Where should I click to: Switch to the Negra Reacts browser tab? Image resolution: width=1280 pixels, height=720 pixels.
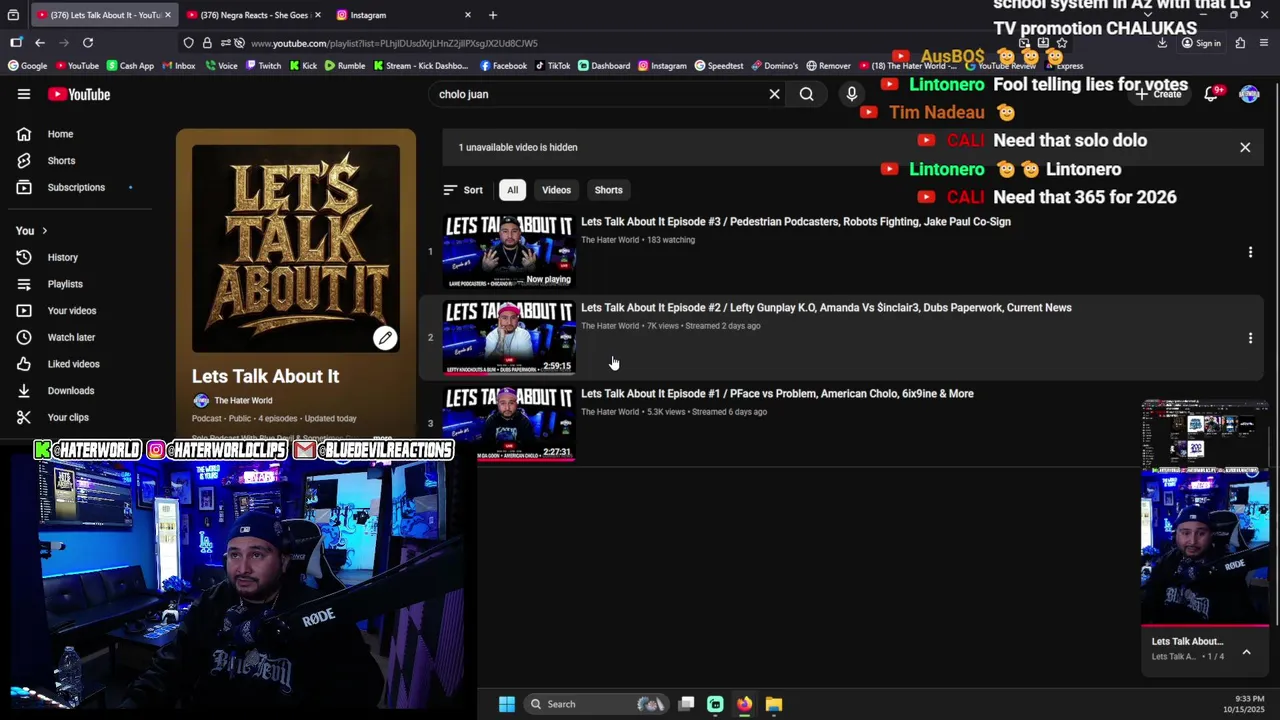(253, 15)
